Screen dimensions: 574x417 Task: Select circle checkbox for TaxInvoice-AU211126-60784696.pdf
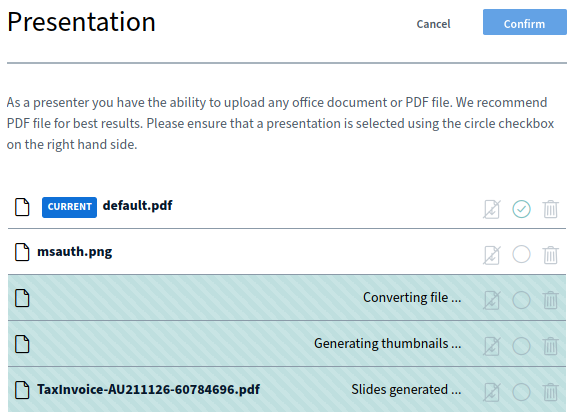521,392
